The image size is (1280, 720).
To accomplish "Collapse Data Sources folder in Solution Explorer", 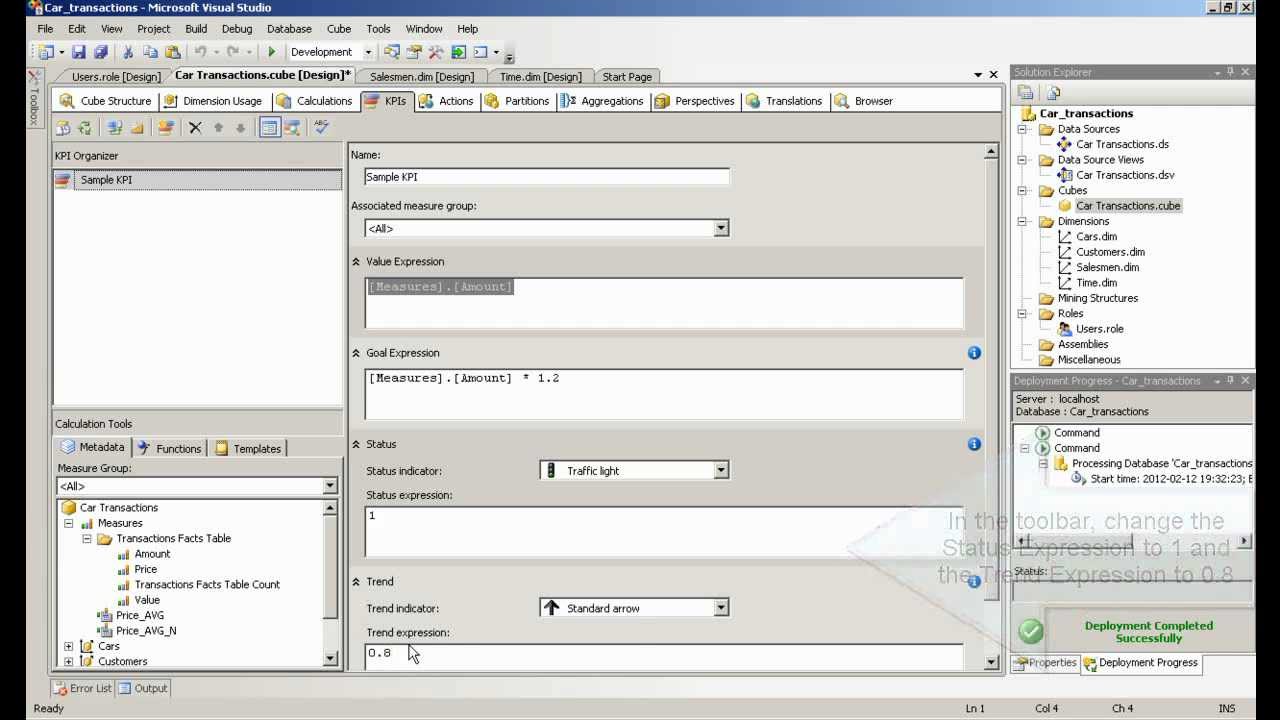I will 1022,129.
